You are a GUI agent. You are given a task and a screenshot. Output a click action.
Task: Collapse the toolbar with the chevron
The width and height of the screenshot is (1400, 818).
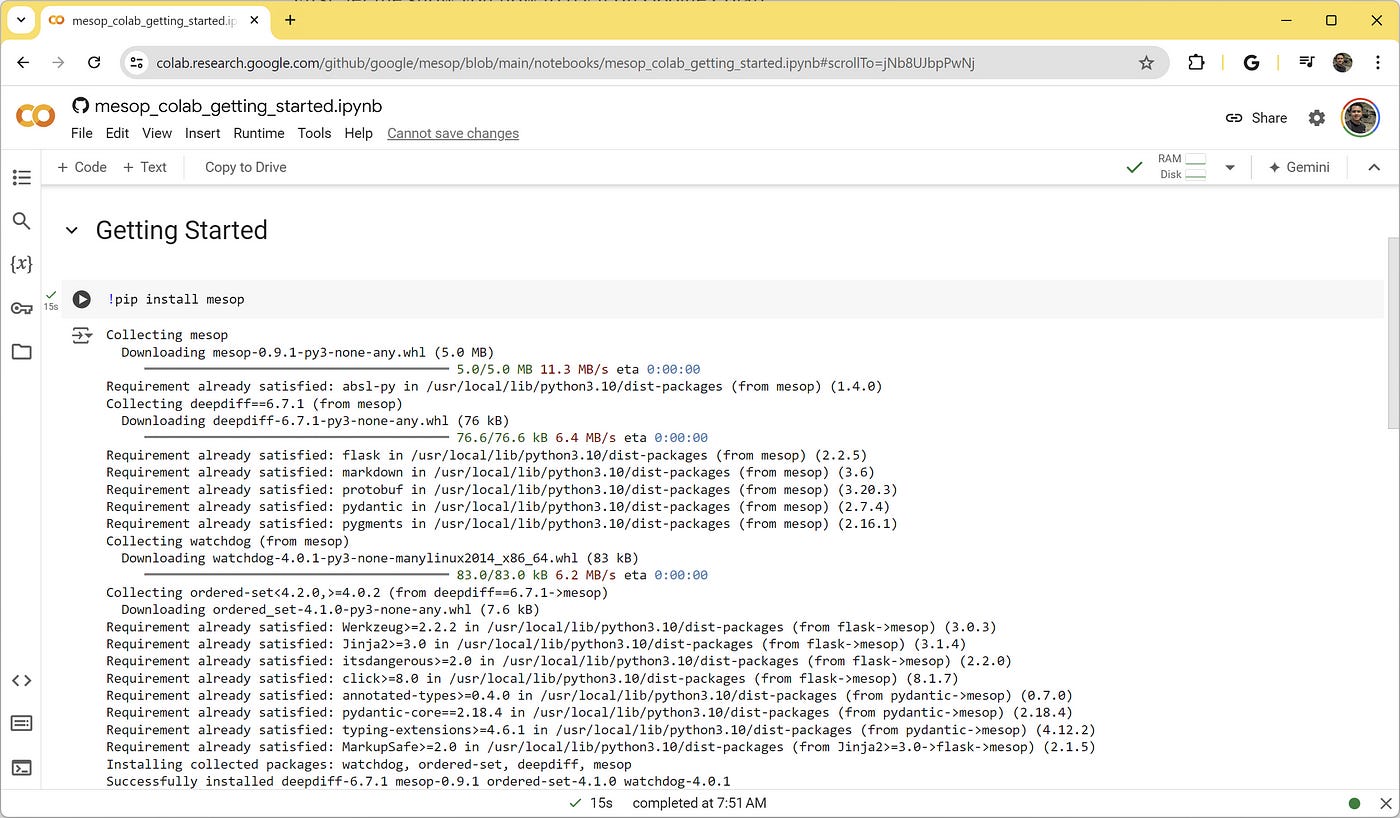(x=1374, y=167)
